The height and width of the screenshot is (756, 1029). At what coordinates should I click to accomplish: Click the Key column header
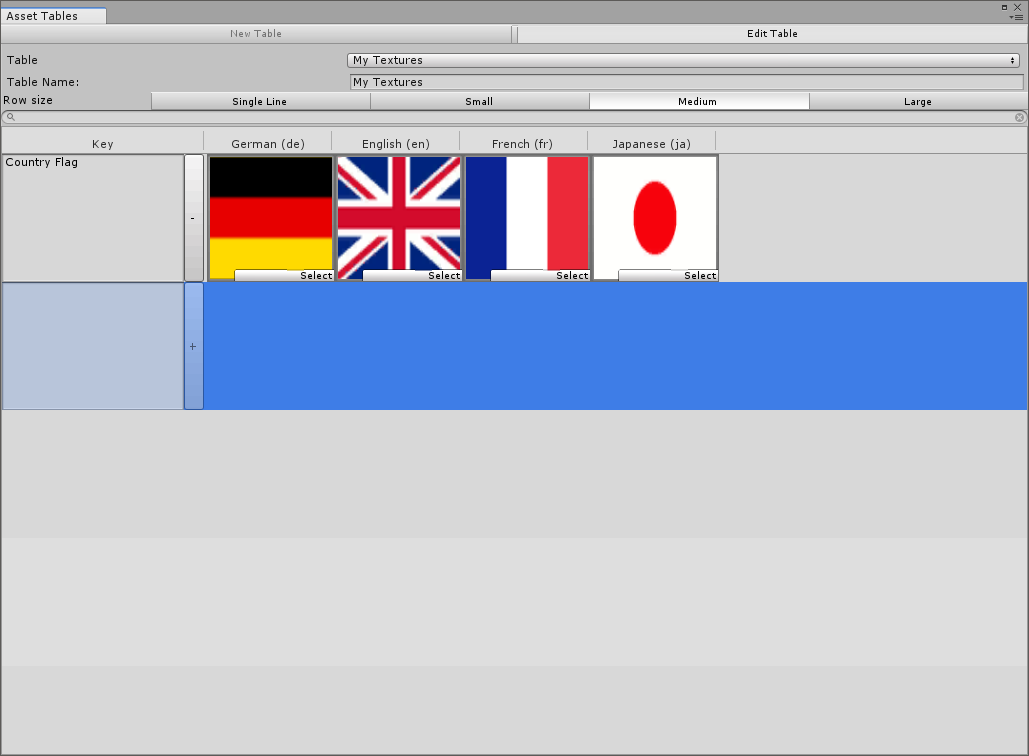pos(102,142)
